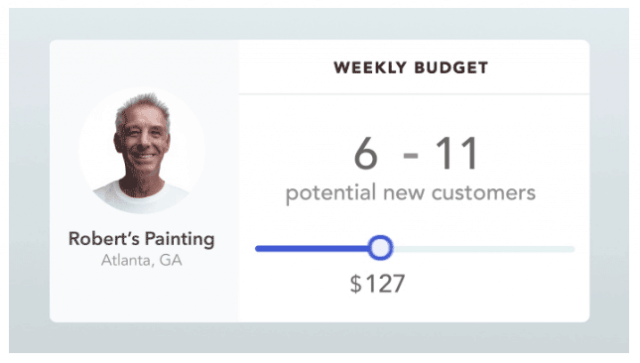640x363 pixels.
Task: Click the word customers in the estimate label
Action: (484, 193)
